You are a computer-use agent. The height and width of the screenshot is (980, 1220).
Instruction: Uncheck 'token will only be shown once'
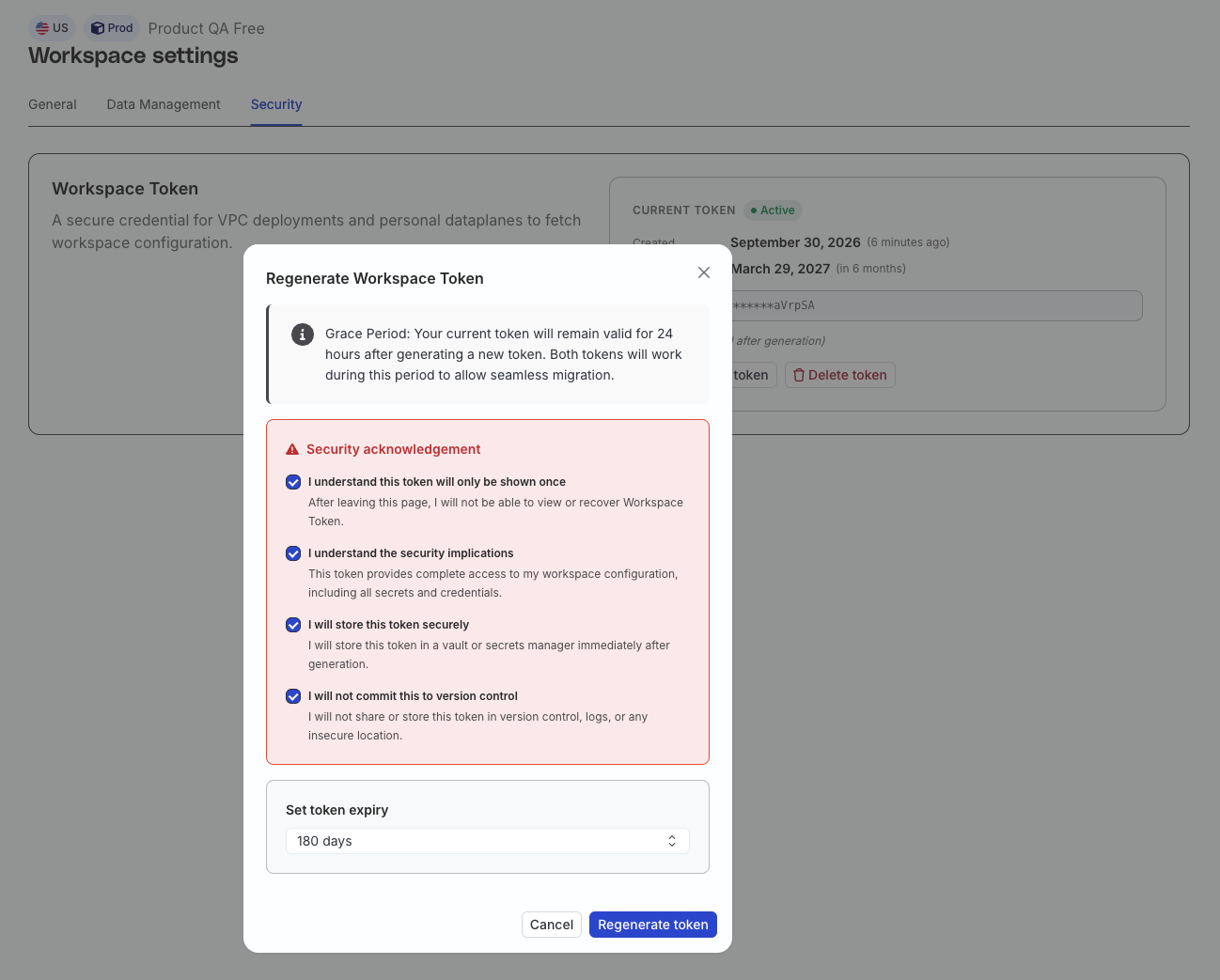(293, 482)
